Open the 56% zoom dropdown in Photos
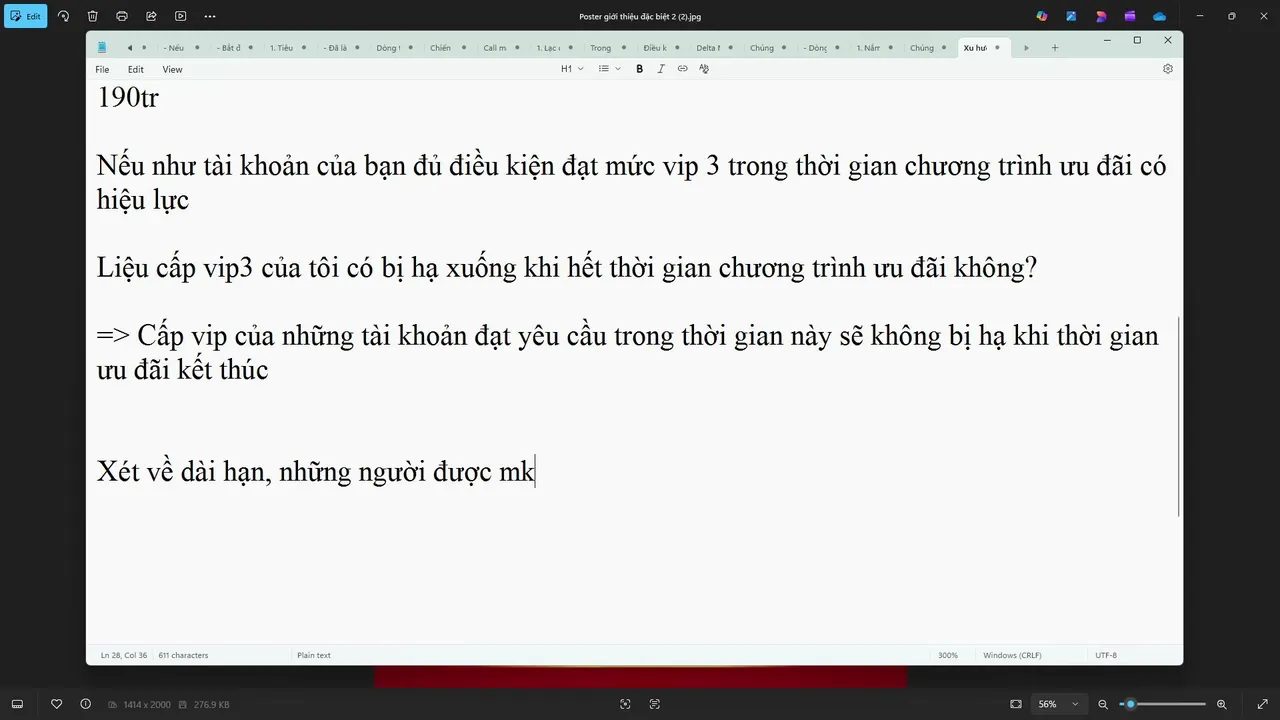Image resolution: width=1280 pixels, height=720 pixels. (x=1059, y=704)
